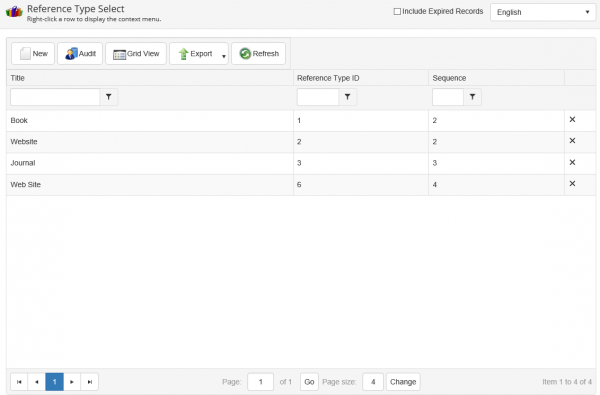Click the Page size input field

pos(373,382)
